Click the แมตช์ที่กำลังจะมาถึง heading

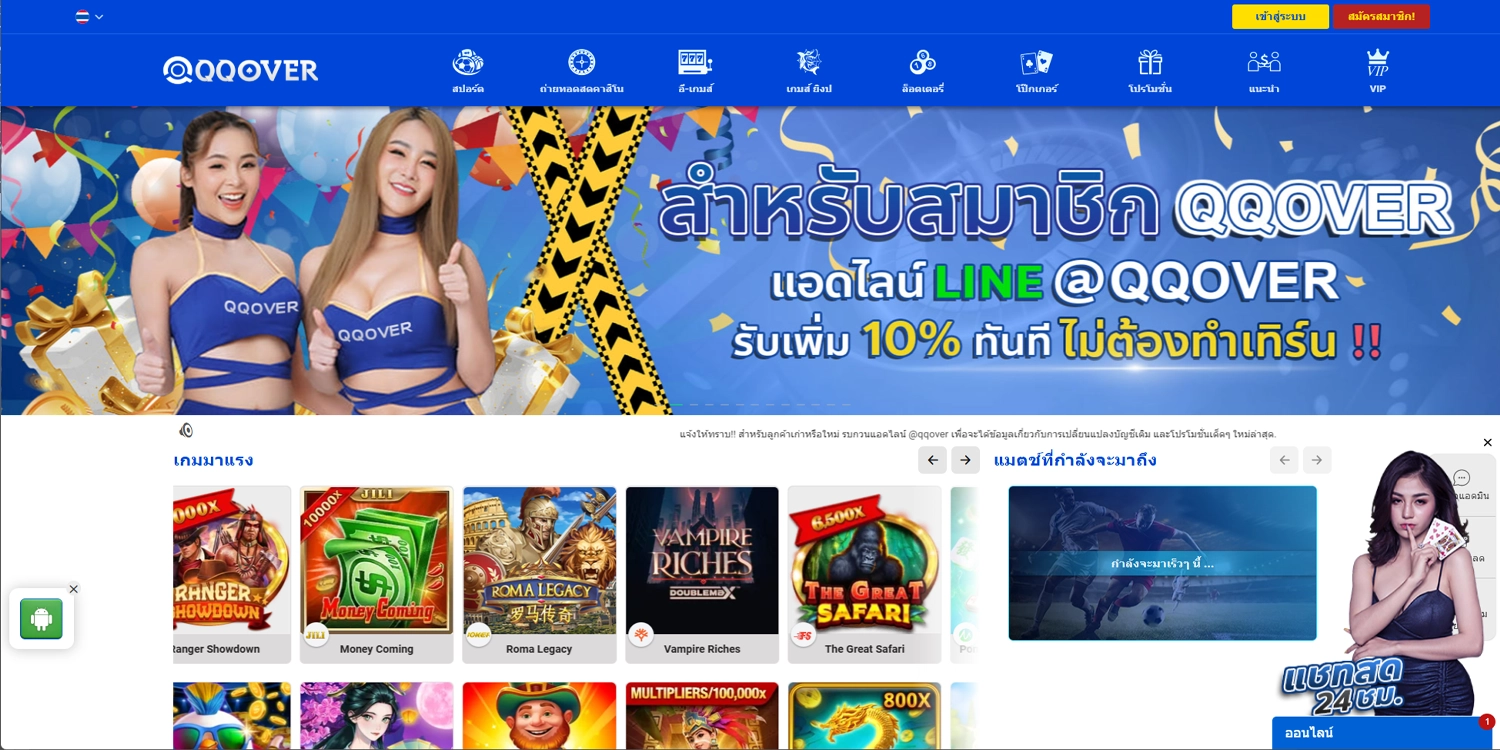tap(1075, 460)
